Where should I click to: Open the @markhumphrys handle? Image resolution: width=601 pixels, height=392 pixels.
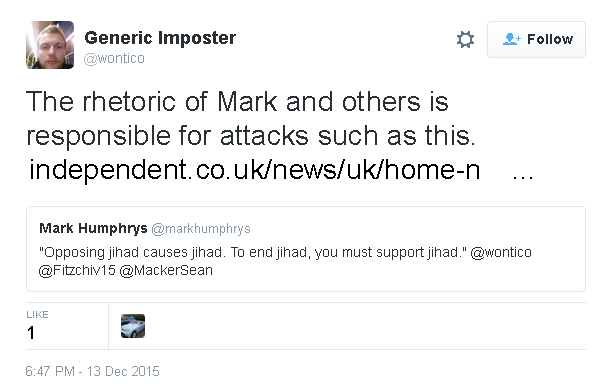201,229
